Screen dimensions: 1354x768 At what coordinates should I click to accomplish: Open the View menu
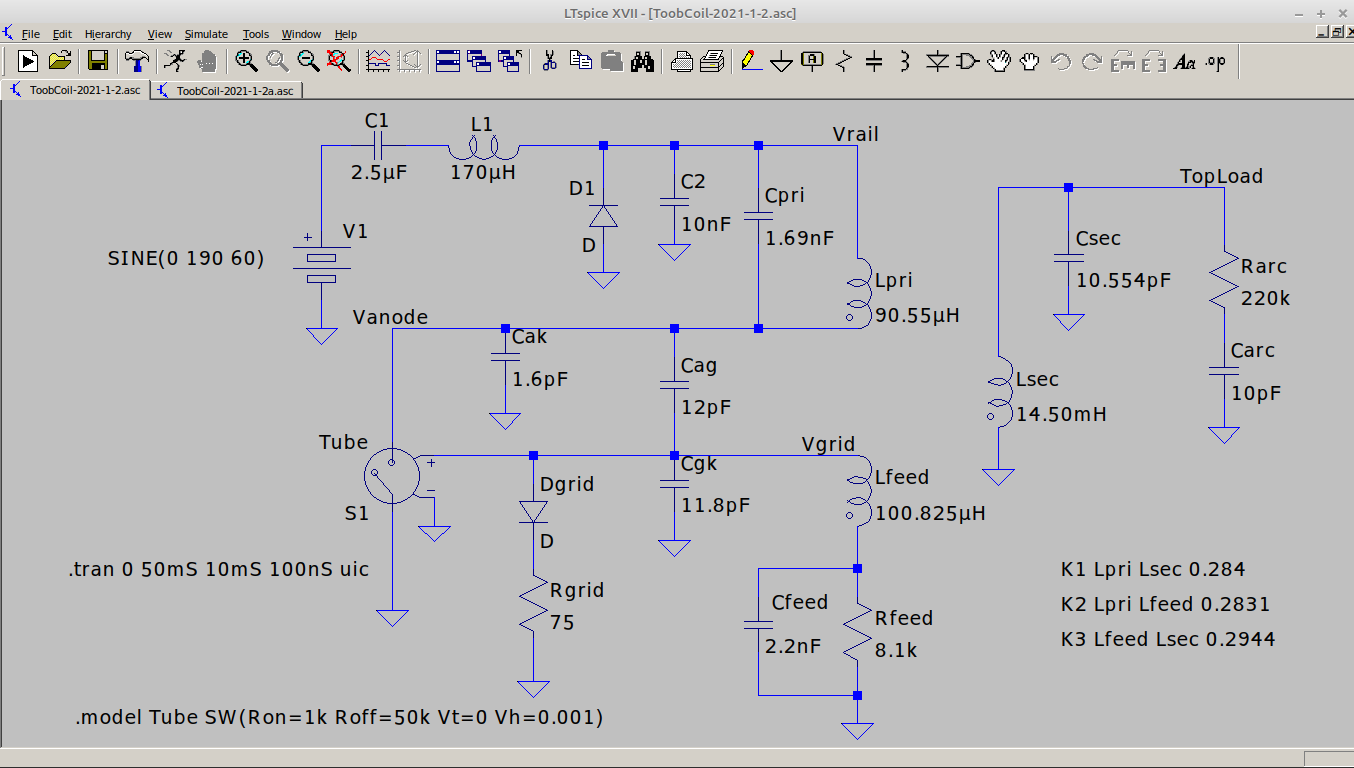[160, 34]
